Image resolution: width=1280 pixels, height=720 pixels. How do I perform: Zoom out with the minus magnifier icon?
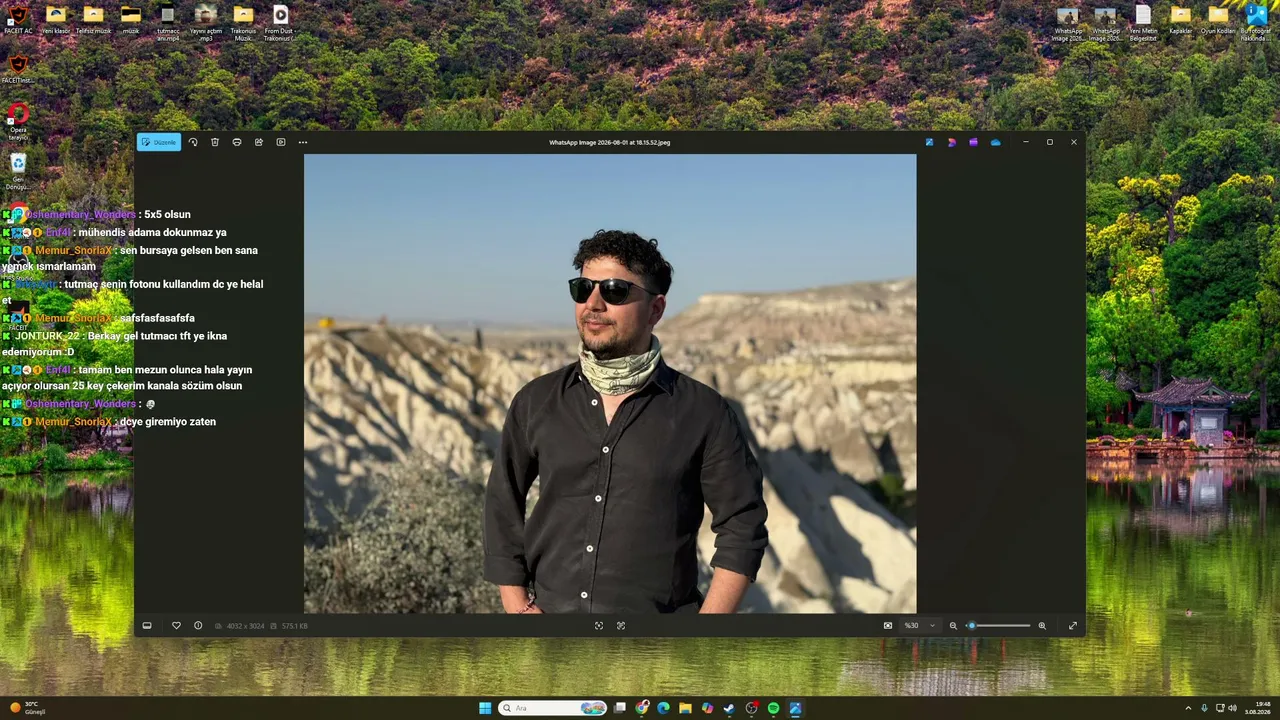click(953, 626)
